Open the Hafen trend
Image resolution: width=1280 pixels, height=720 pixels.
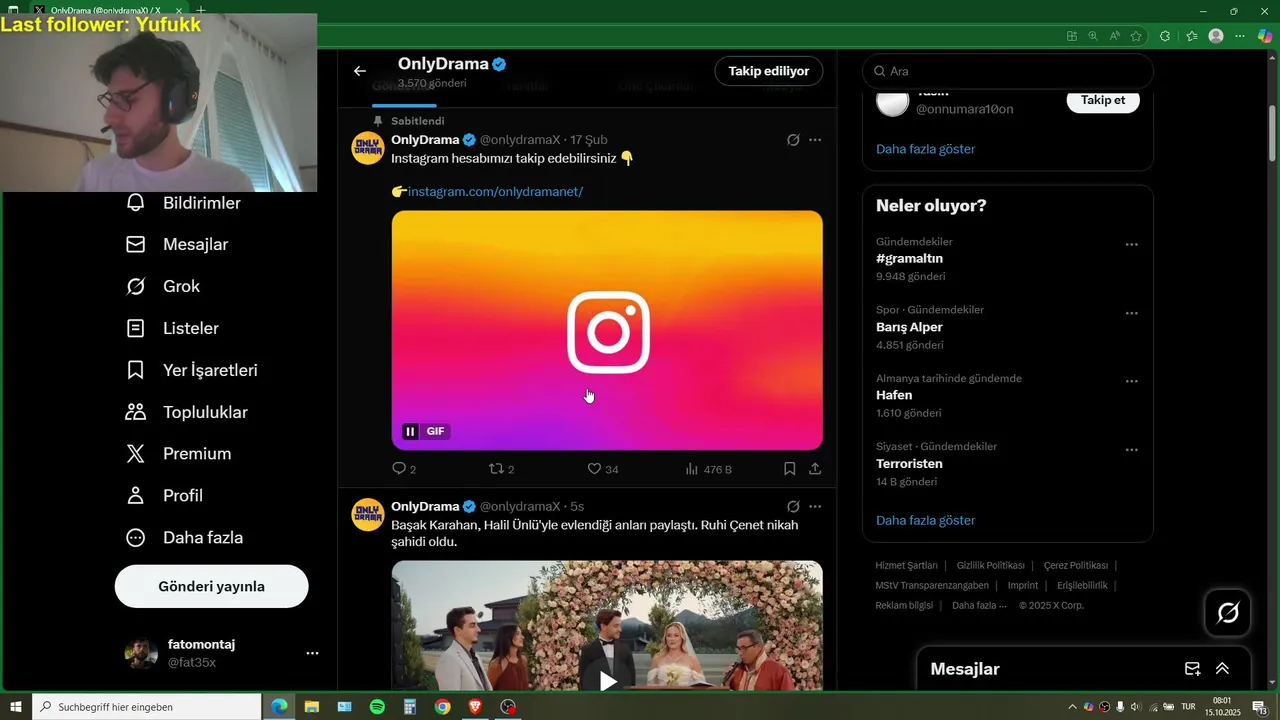(x=894, y=395)
